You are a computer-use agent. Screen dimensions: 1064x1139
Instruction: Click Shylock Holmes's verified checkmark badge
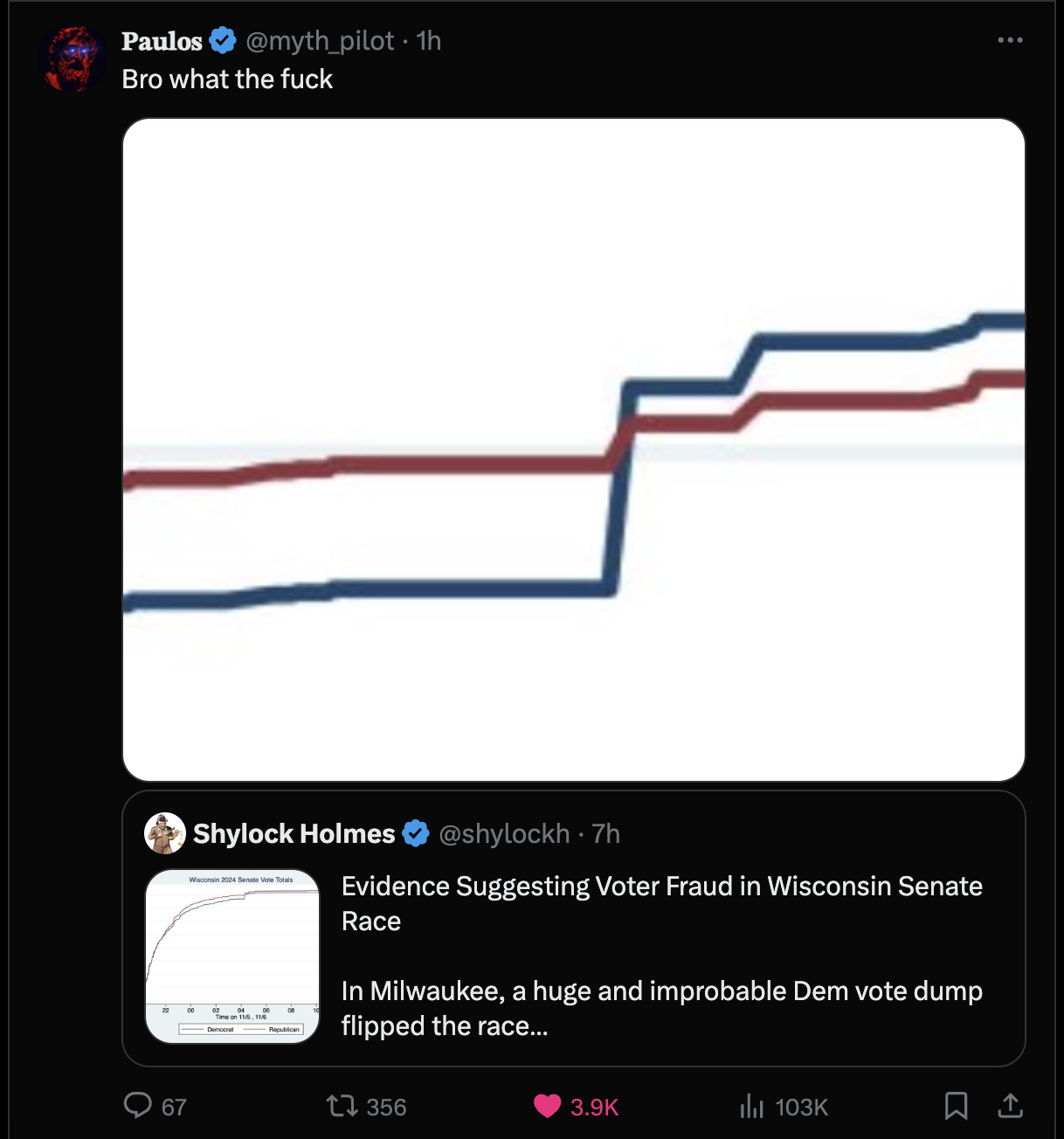(x=416, y=834)
